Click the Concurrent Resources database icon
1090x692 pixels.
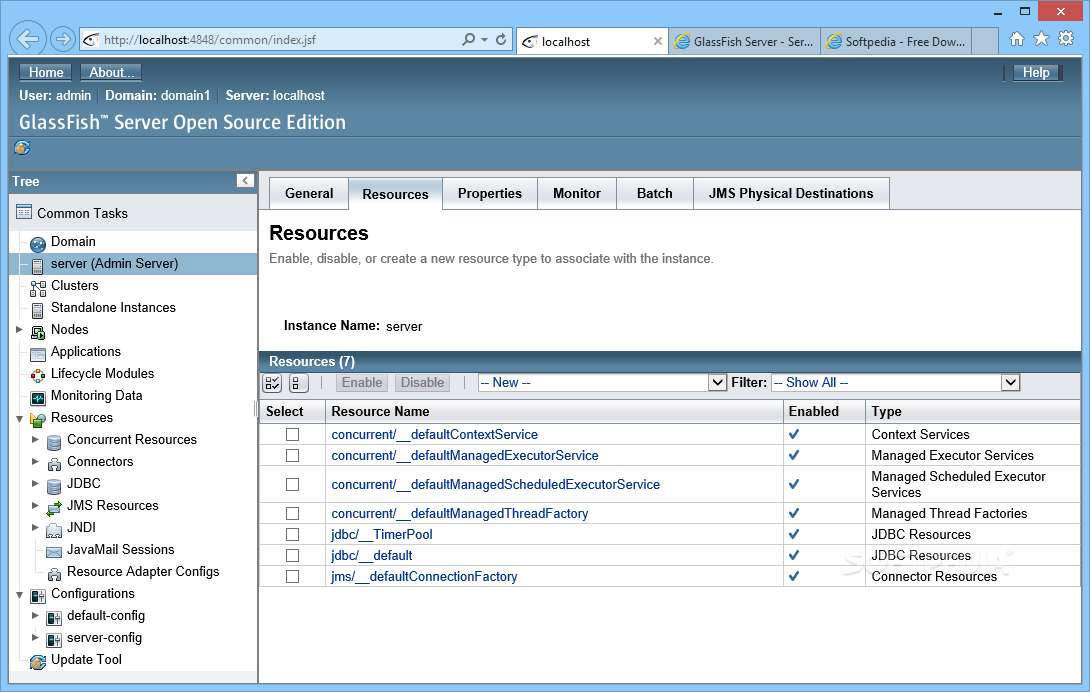(x=54, y=442)
